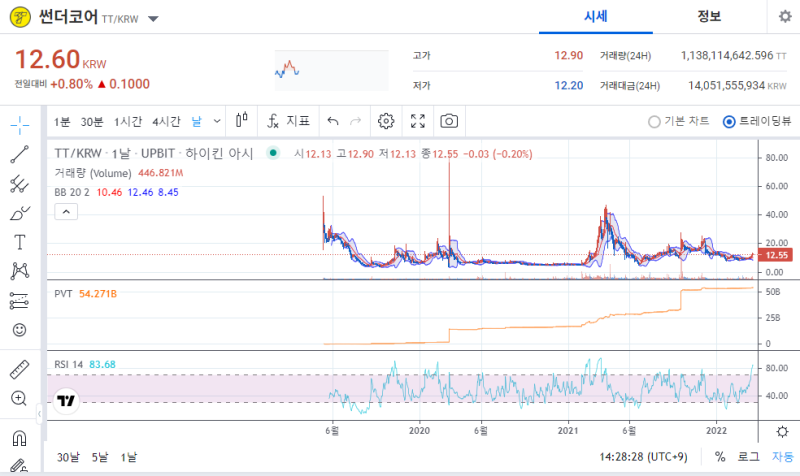Take a chart snapshot with camera icon
The height and width of the screenshot is (476, 800).
449,121
